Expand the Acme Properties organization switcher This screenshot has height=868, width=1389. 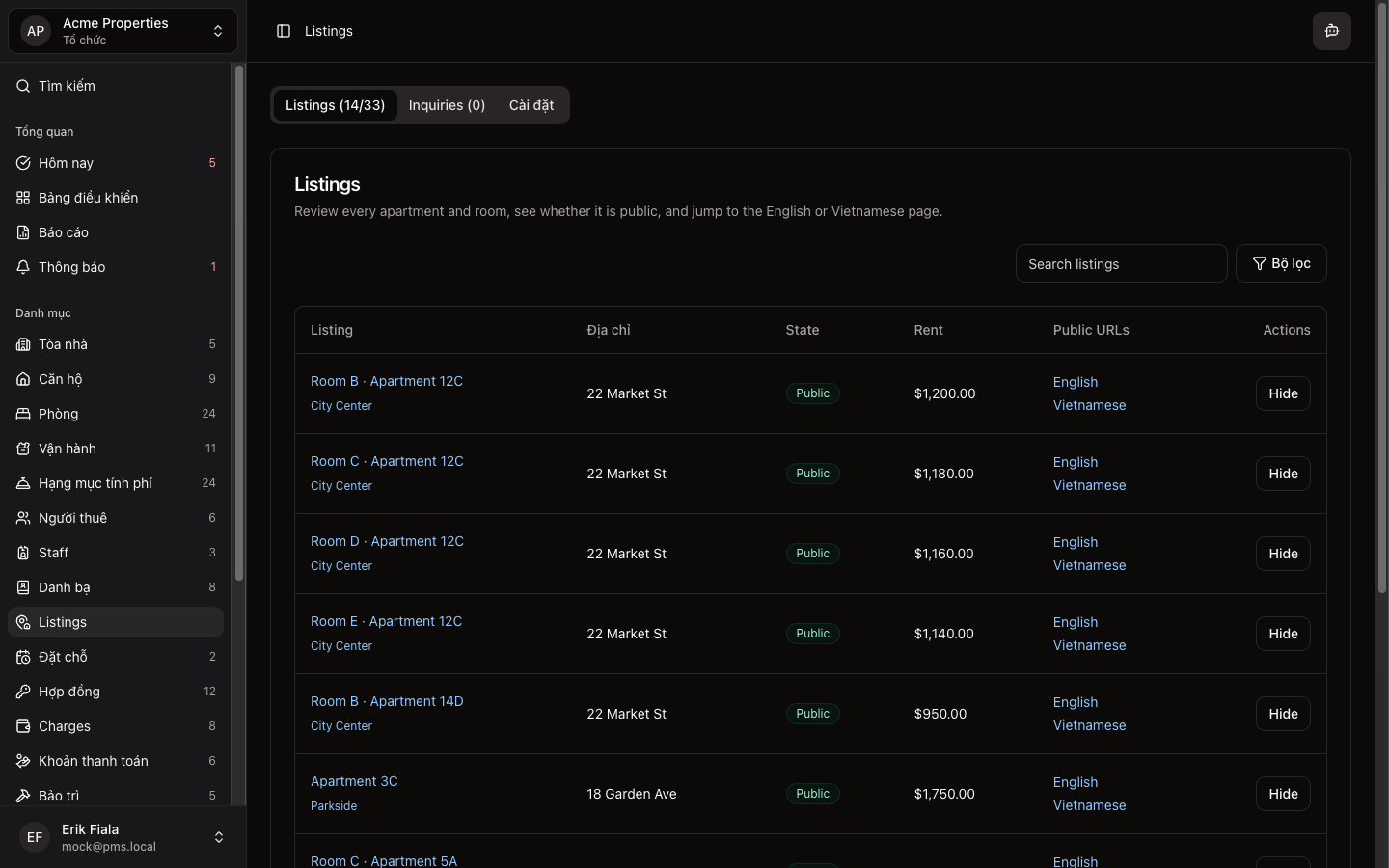click(x=123, y=31)
